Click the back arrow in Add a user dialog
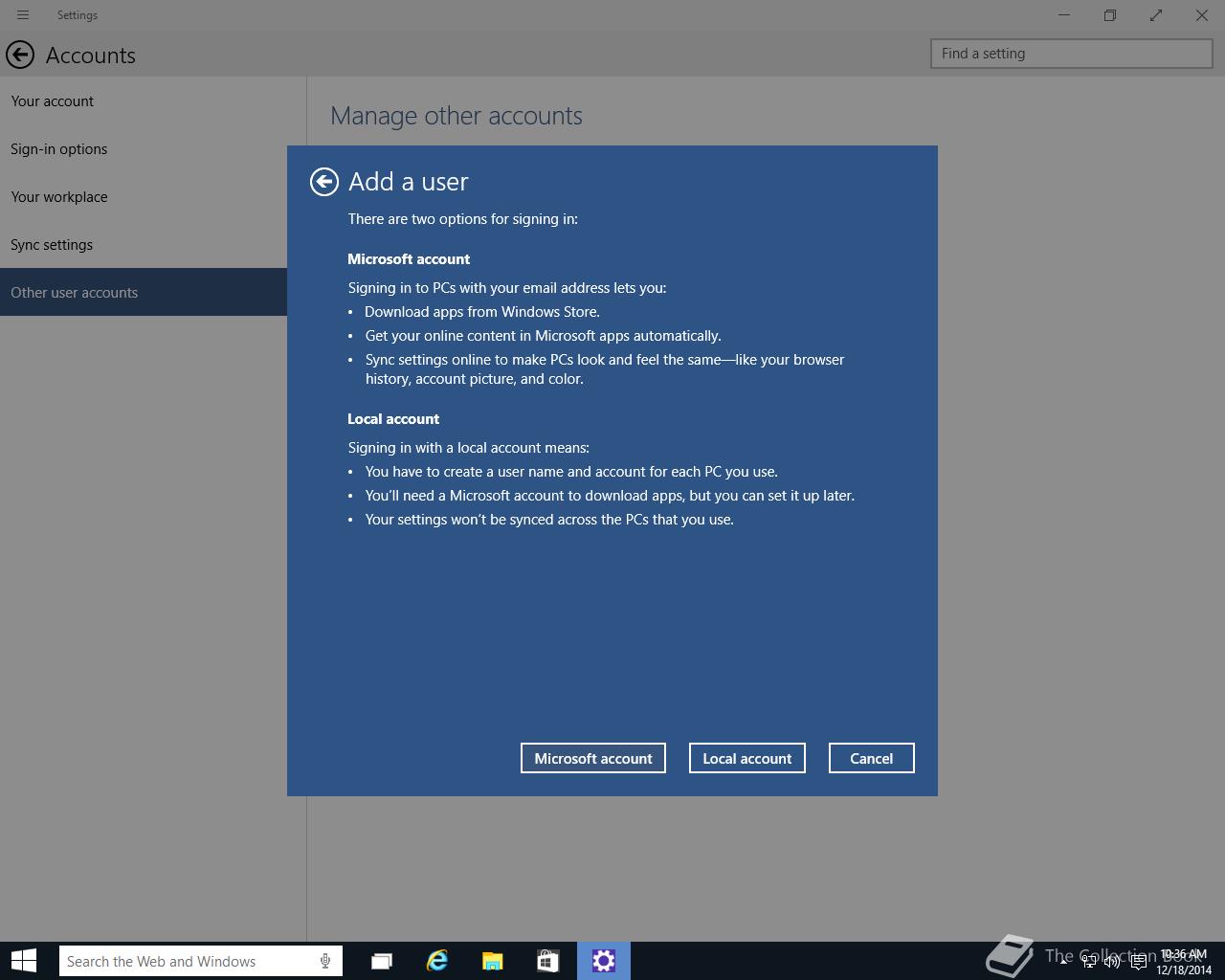 [x=324, y=182]
